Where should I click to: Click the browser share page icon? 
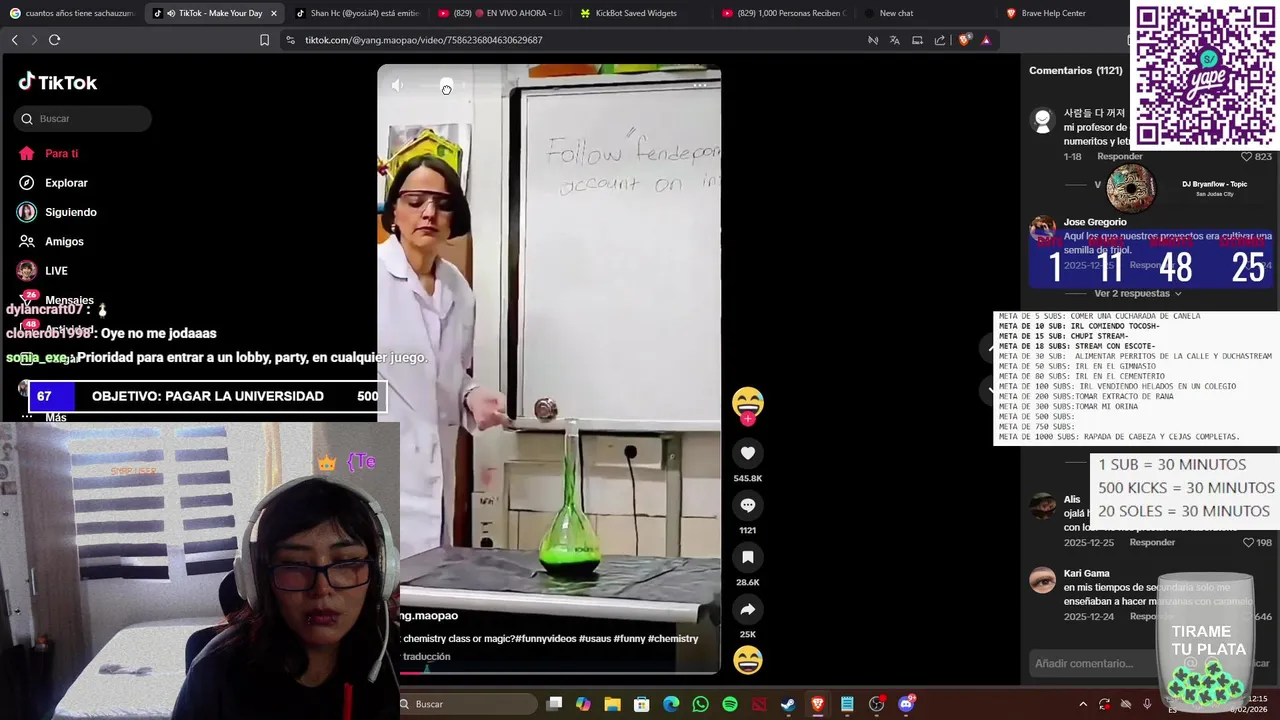(x=940, y=40)
